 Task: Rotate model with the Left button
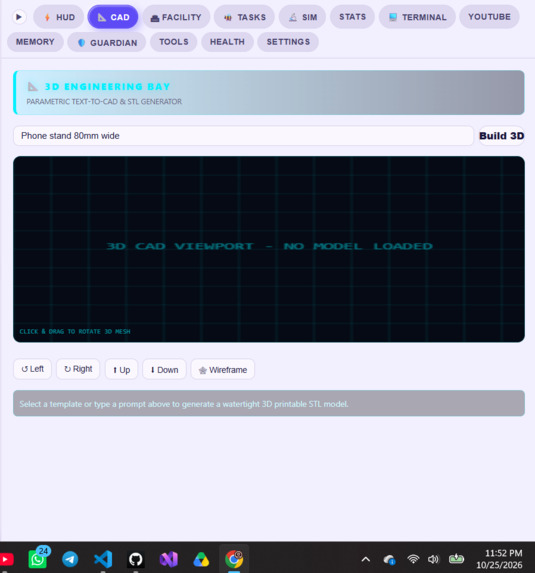coord(33,369)
